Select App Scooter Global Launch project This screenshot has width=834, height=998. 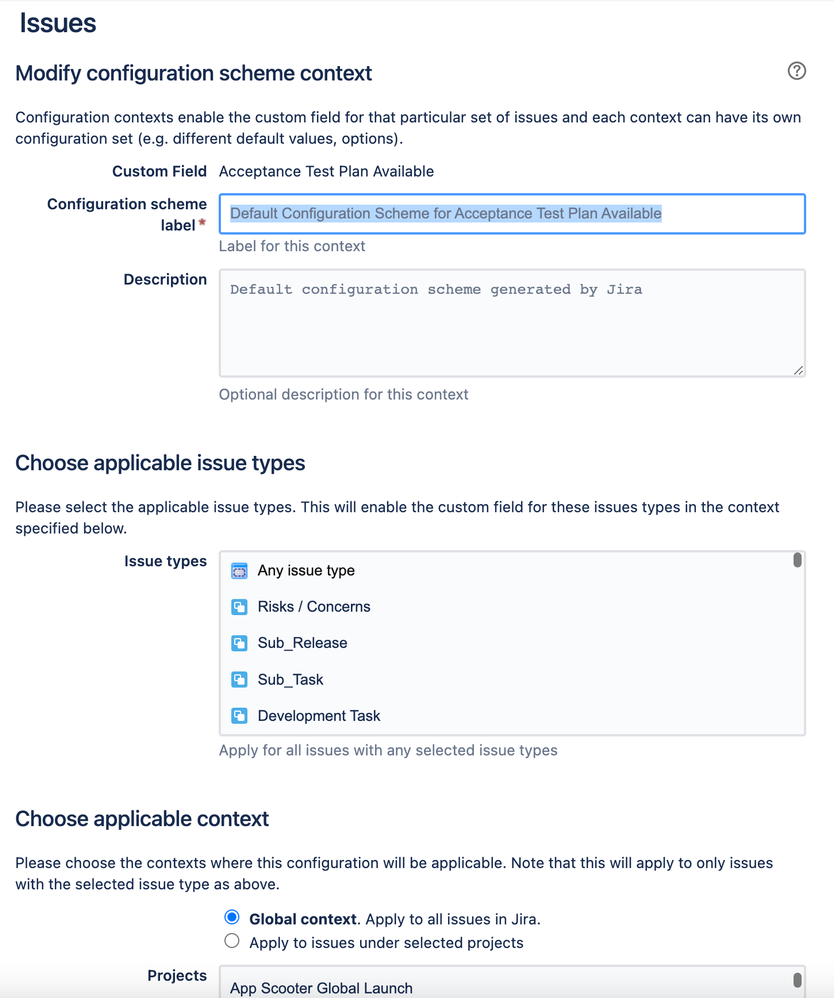pos(321,988)
